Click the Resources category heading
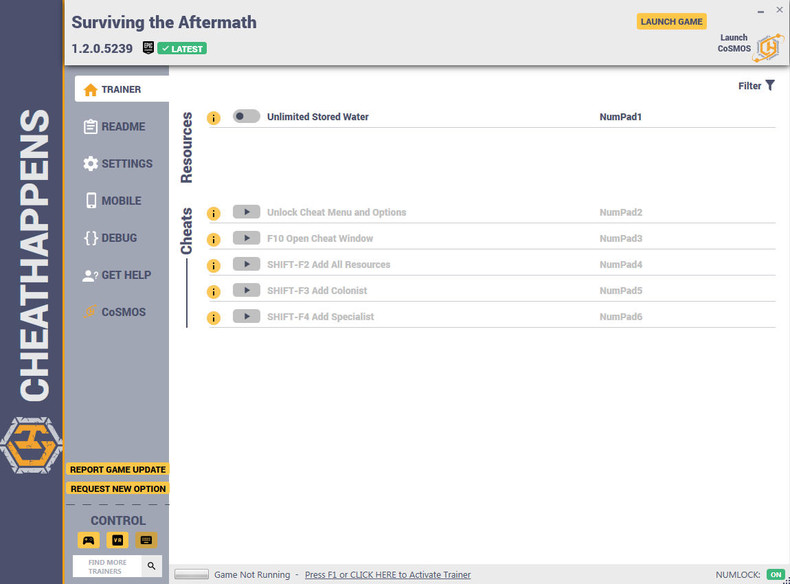Viewport: 790px width, 584px height. tap(186, 148)
